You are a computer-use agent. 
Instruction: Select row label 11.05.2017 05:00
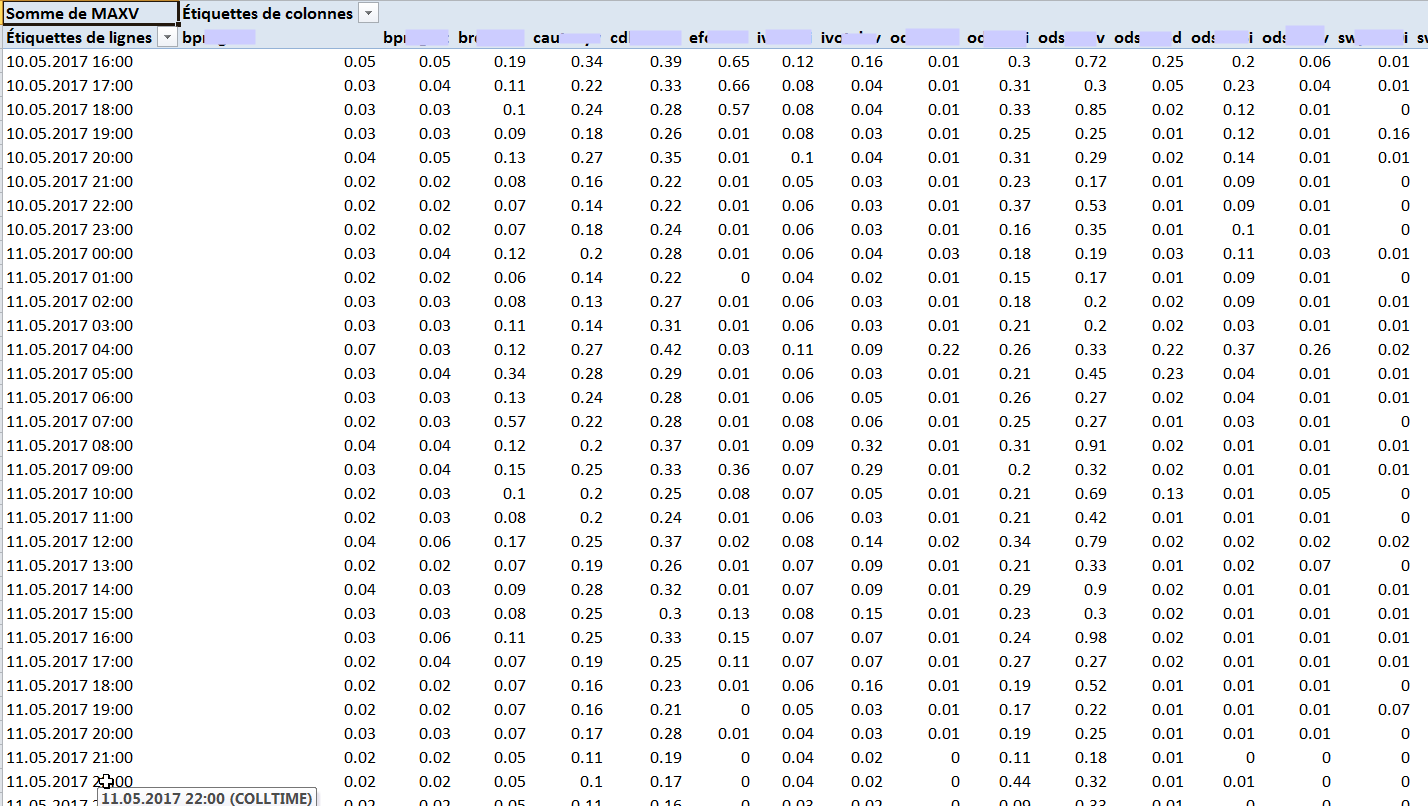[70, 374]
